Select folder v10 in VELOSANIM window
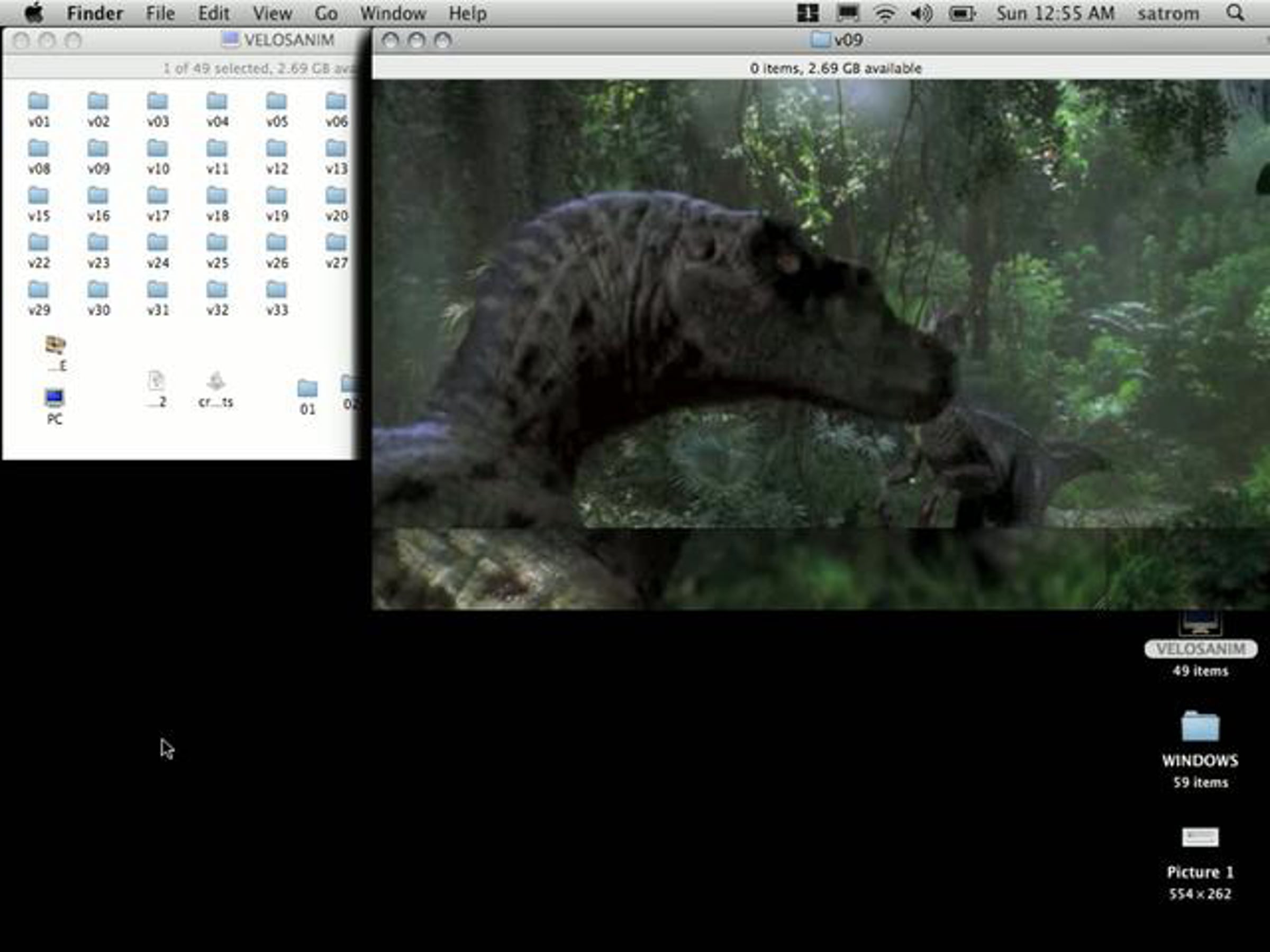This screenshot has width=1270, height=952. (157, 156)
